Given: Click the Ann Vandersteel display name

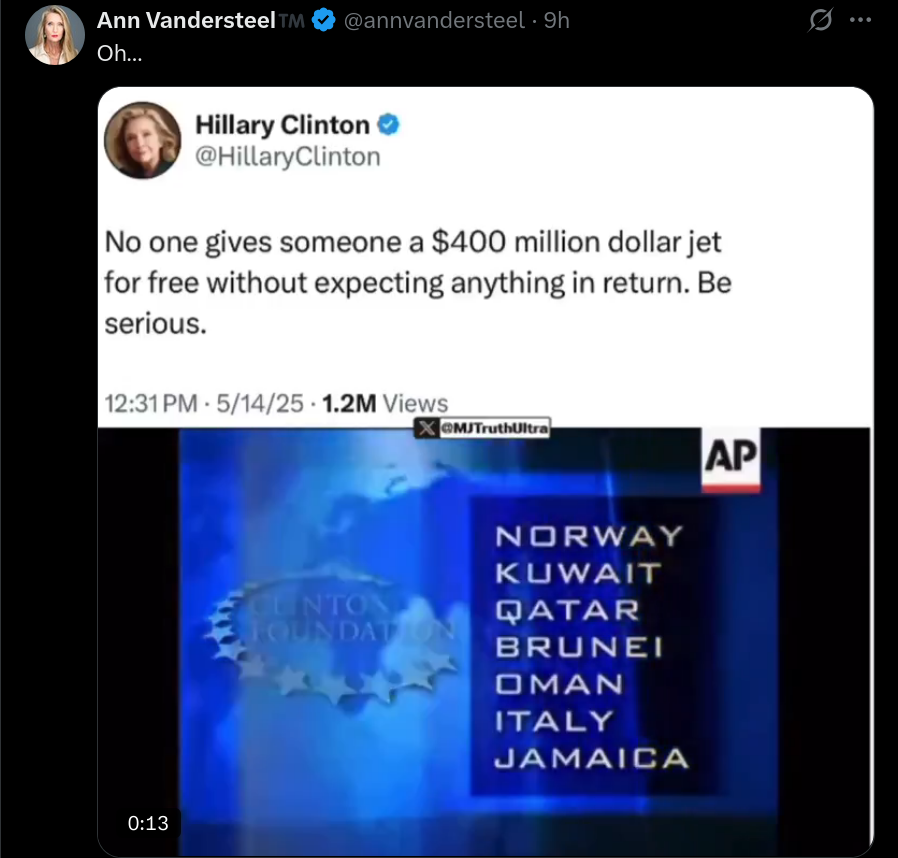Looking at the screenshot, I should tap(186, 20).
